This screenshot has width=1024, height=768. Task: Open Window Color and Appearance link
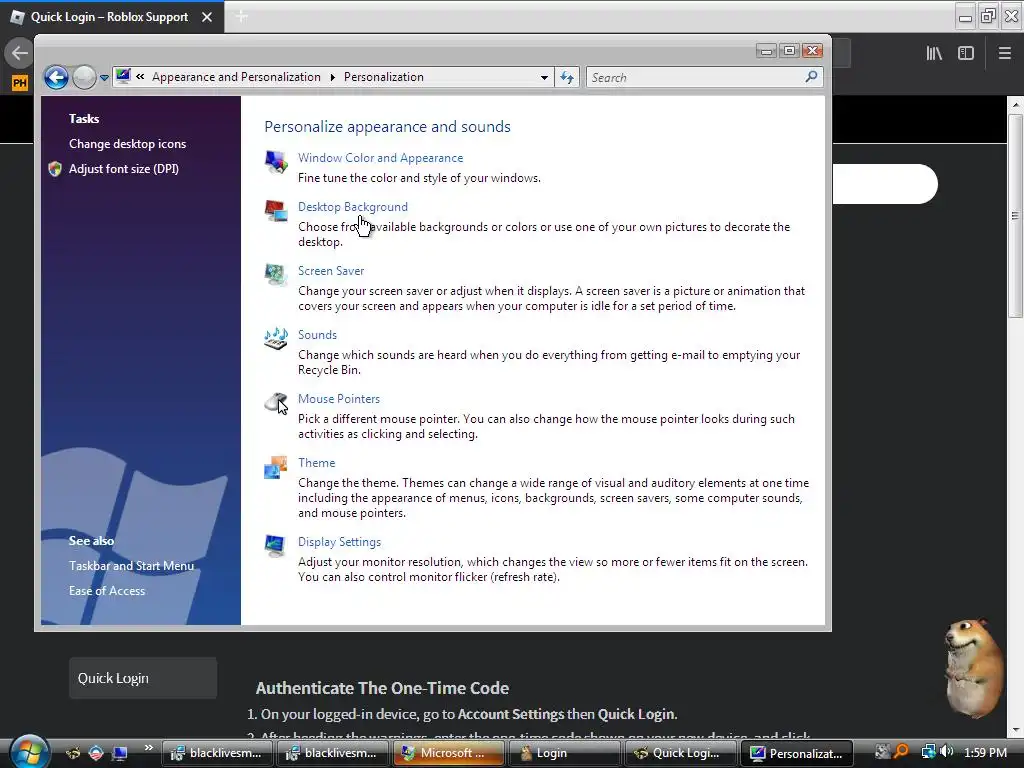pos(380,158)
